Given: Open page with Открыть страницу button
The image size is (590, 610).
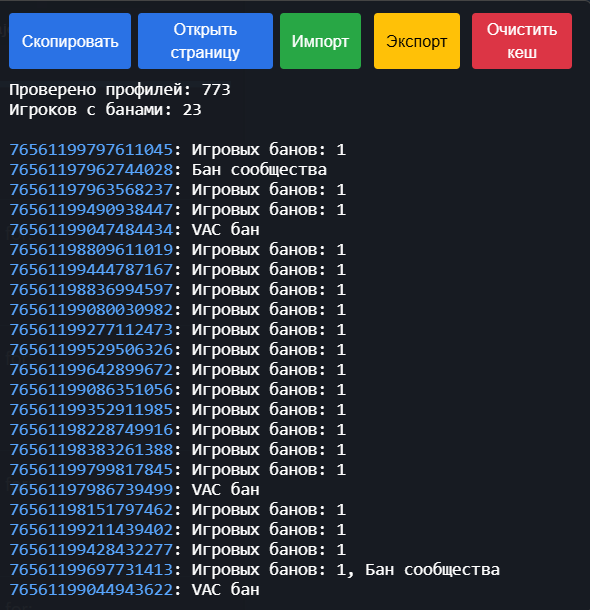Looking at the screenshot, I should coord(205,41).
